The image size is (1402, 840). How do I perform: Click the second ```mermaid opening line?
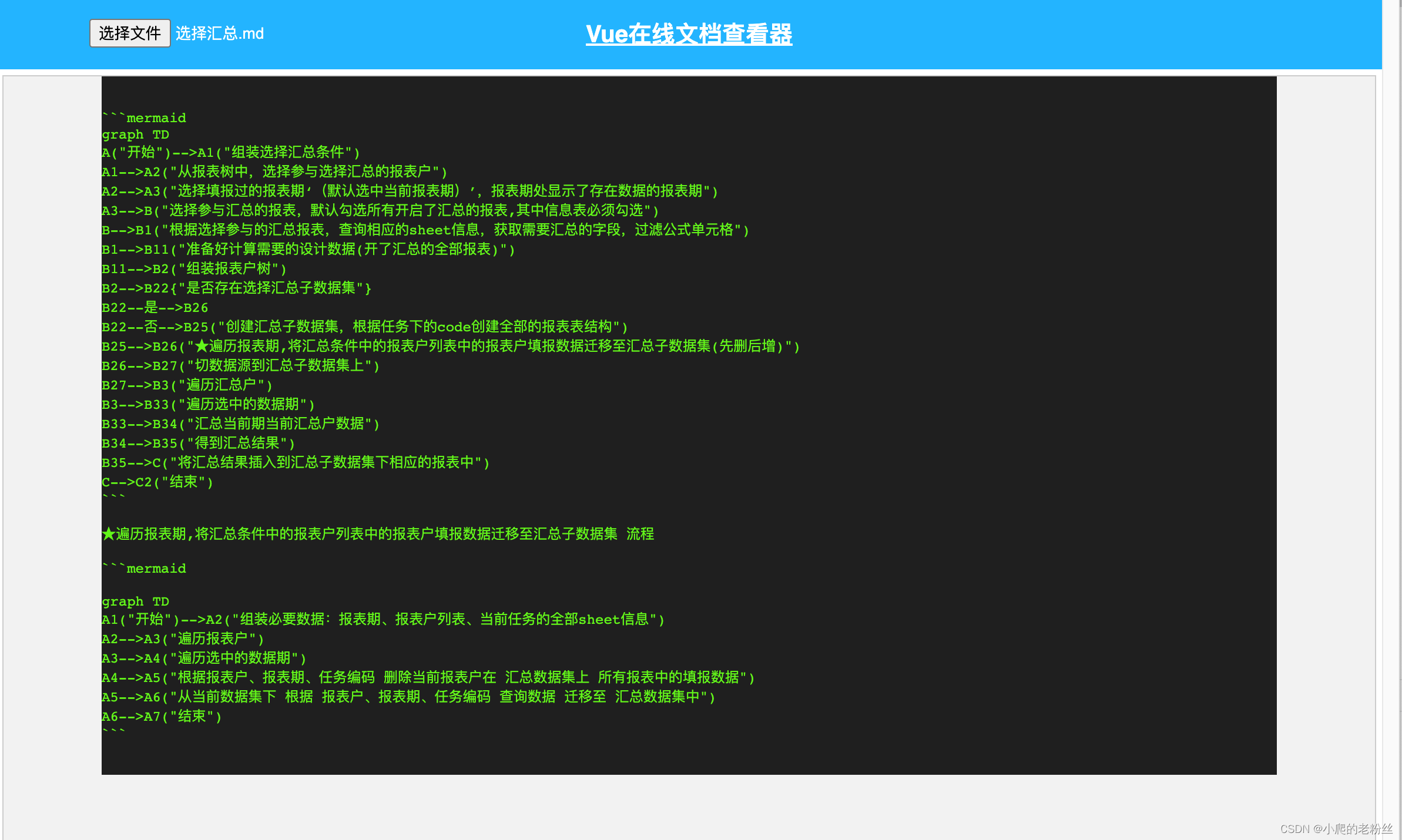[x=144, y=569]
